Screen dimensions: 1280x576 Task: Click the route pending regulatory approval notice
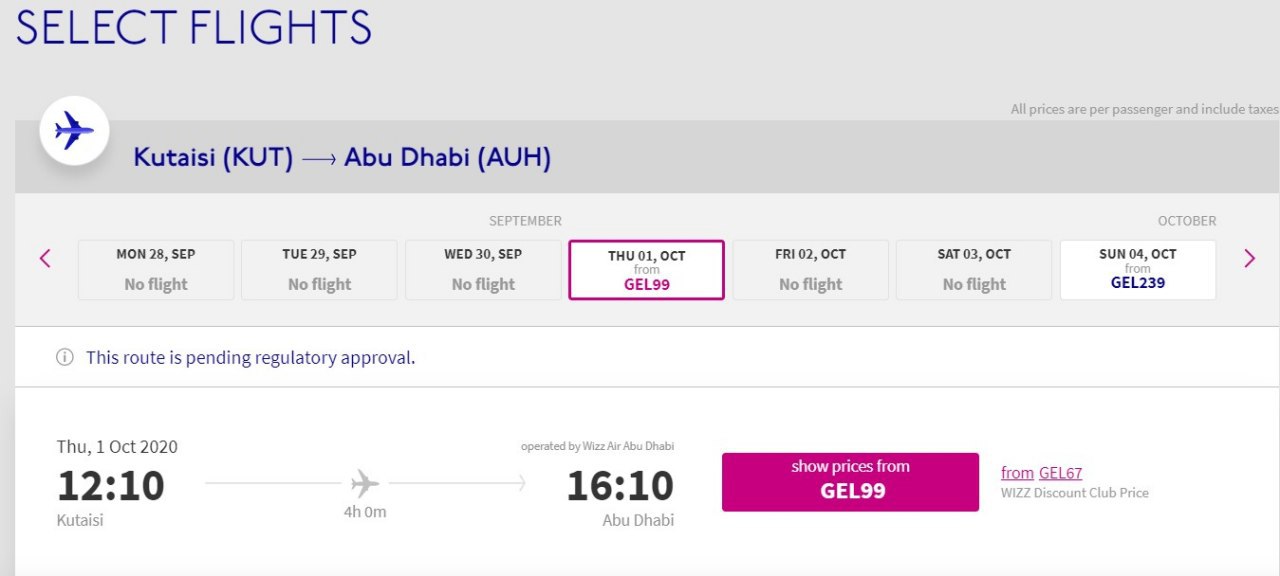coord(250,357)
